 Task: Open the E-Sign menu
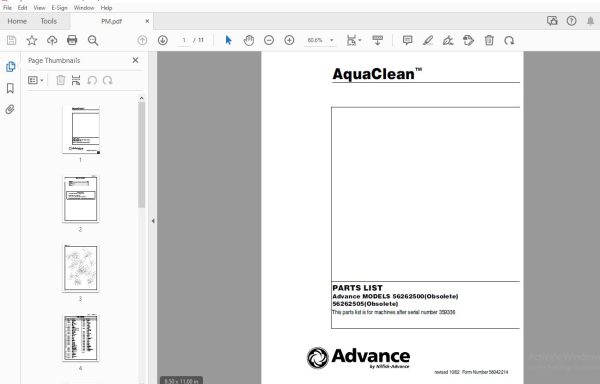click(x=59, y=8)
